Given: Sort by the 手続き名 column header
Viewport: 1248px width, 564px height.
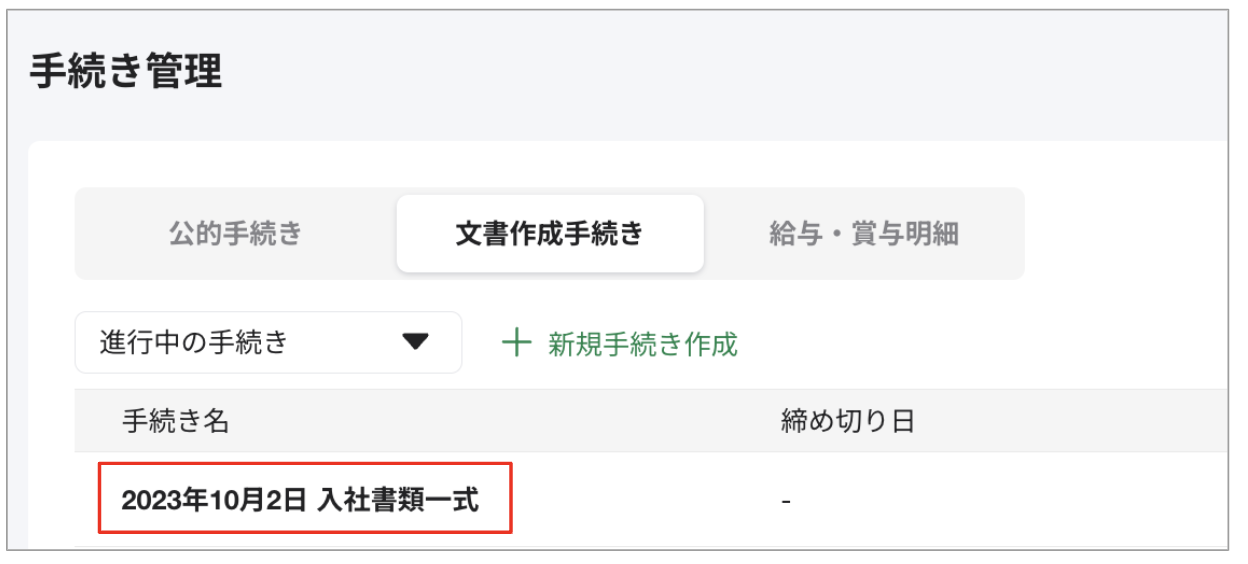Looking at the screenshot, I should coord(175,421).
